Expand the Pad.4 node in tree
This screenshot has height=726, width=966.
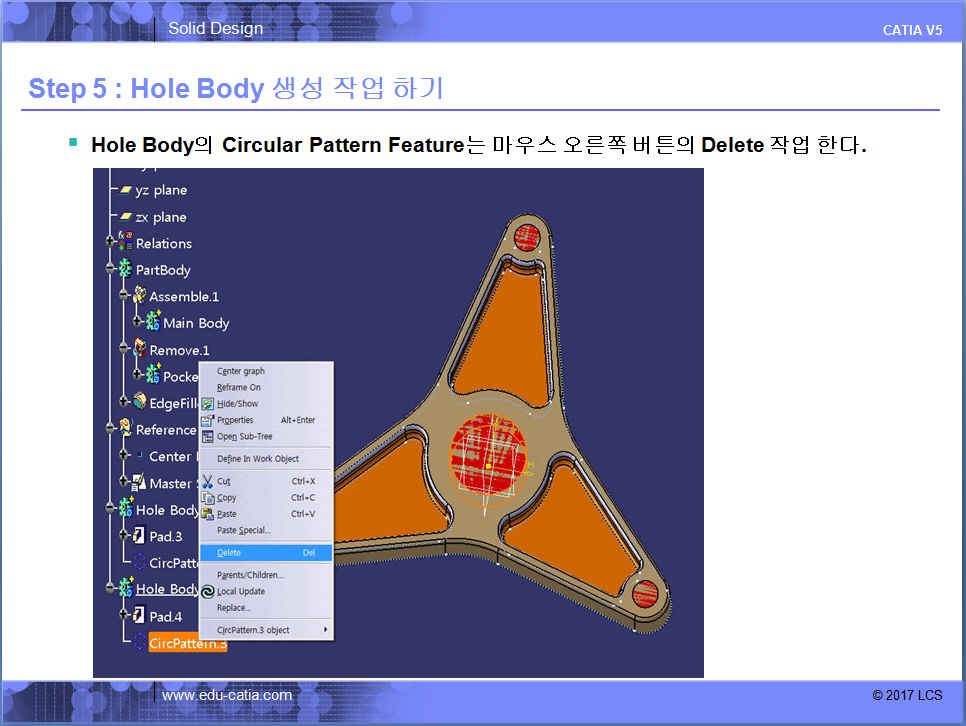pos(125,616)
